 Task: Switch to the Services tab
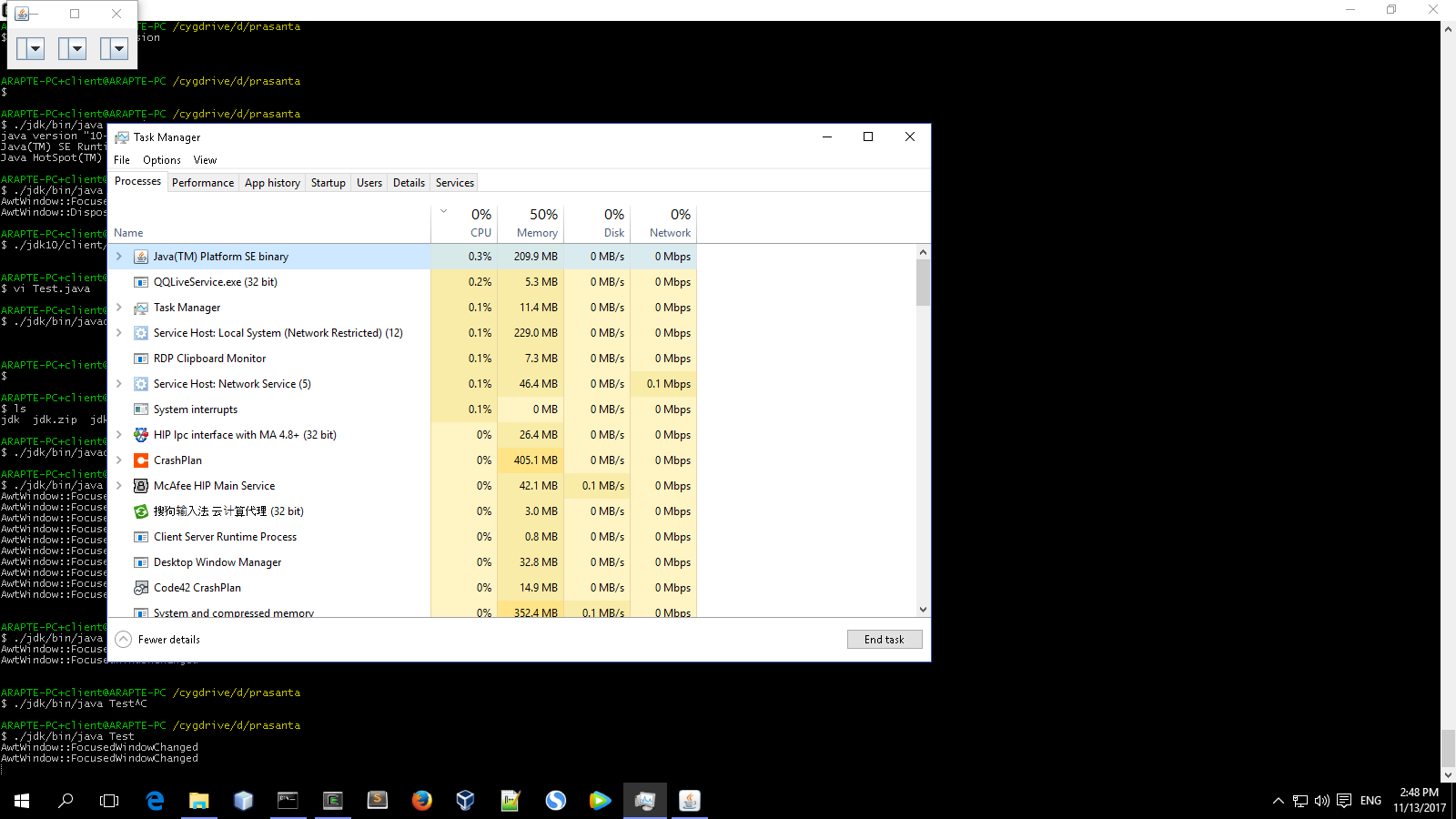pyautogui.click(x=455, y=183)
